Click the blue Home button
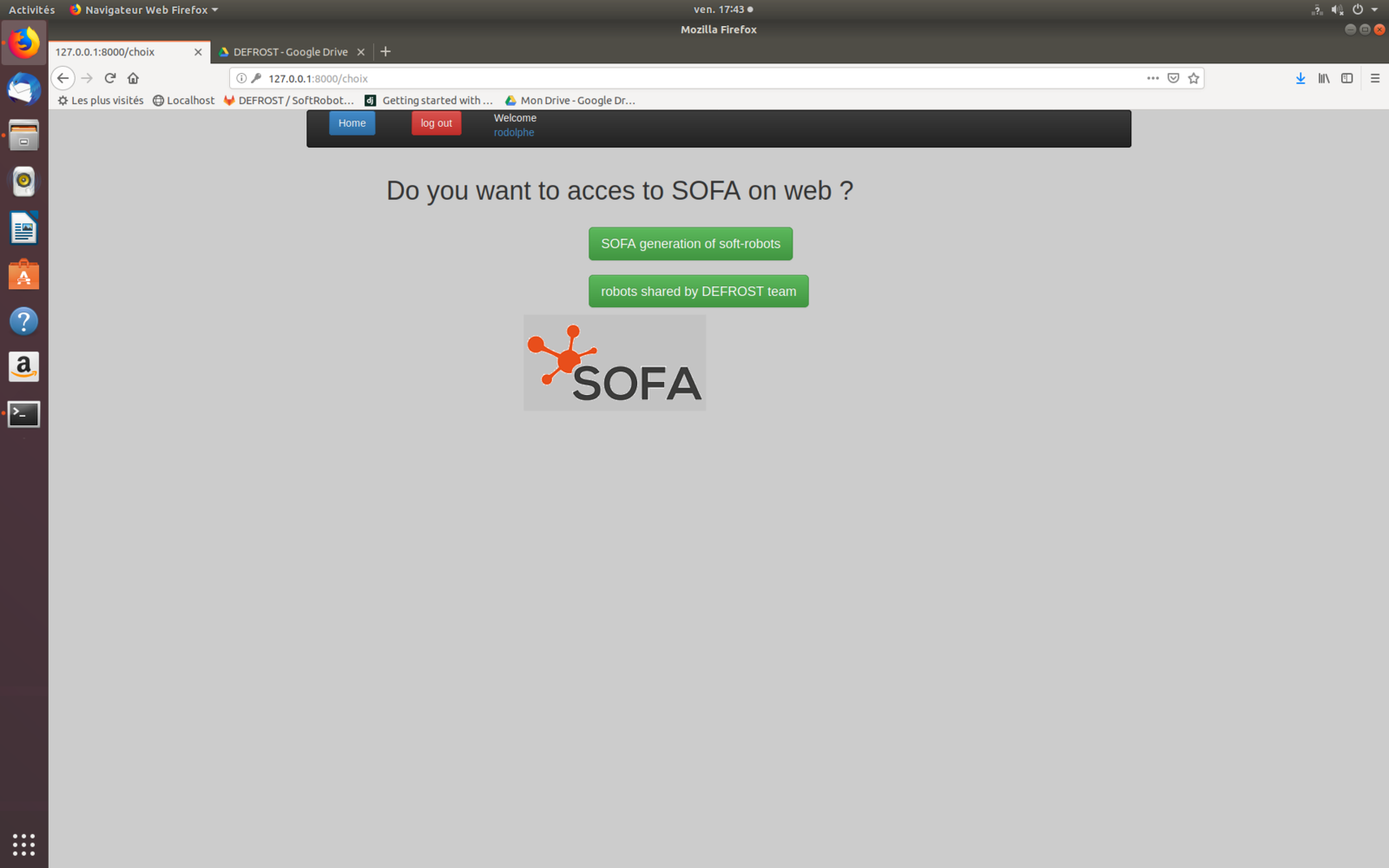This screenshot has width=1389, height=868. tap(352, 123)
